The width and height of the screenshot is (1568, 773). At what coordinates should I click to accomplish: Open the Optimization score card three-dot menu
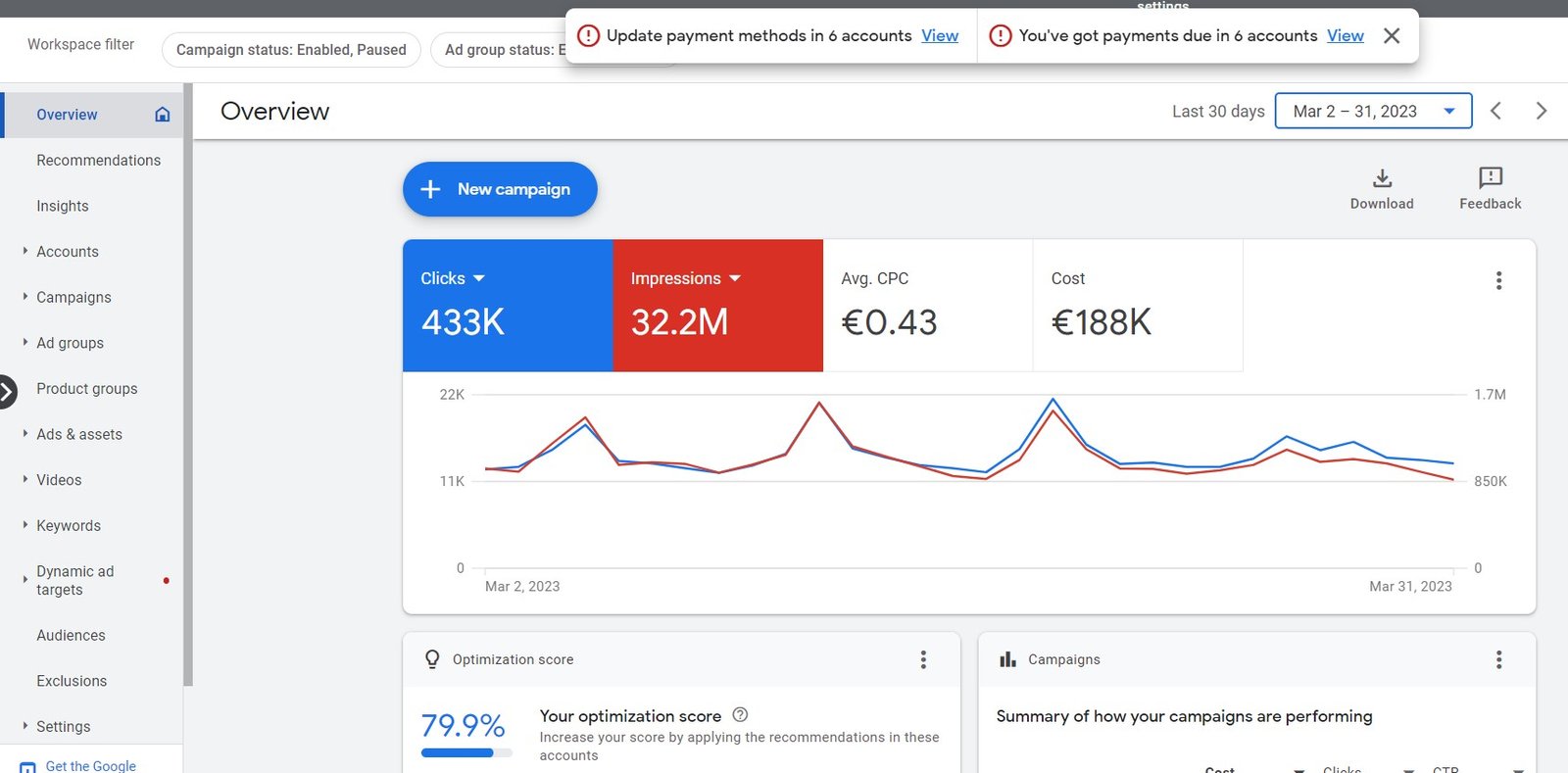(923, 659)
